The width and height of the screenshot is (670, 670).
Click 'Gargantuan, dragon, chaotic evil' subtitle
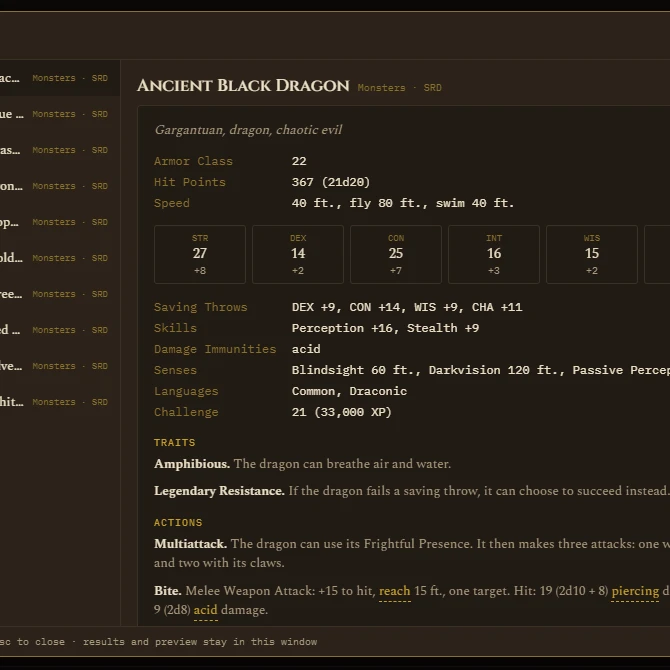(248, 130)
